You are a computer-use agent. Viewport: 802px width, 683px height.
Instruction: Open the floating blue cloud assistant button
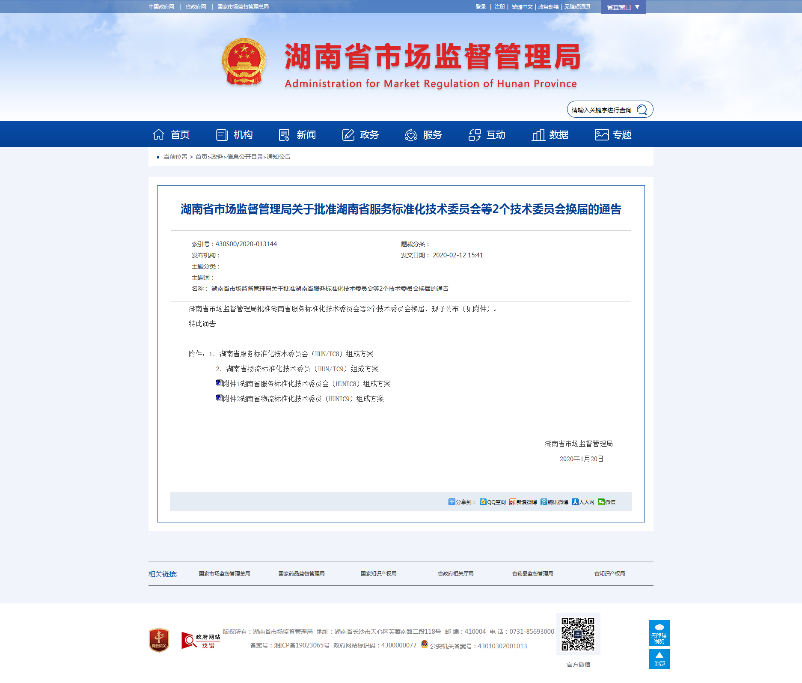[659, 632]
